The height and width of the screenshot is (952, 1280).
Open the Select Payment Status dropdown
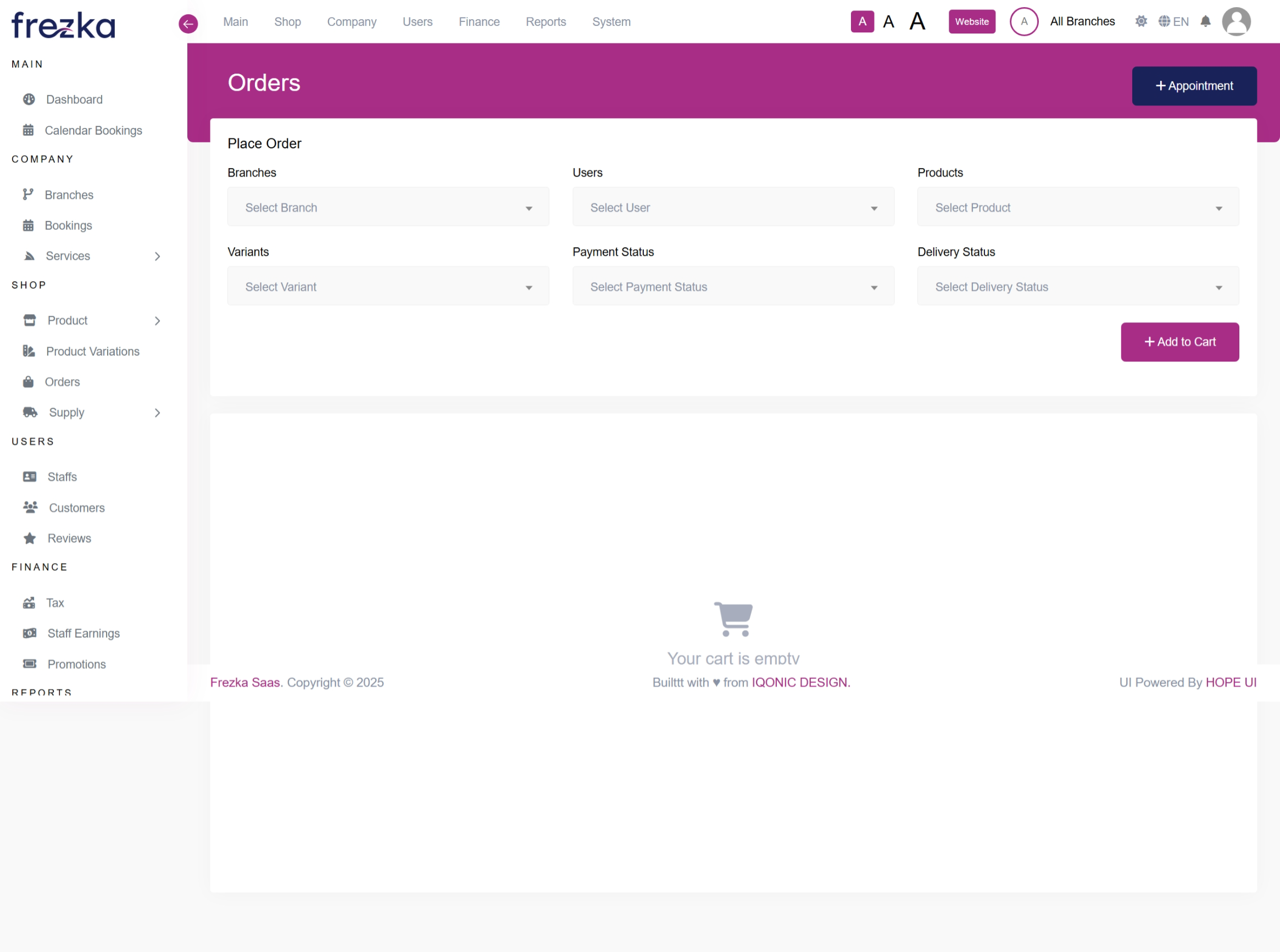tap(732, 286)
